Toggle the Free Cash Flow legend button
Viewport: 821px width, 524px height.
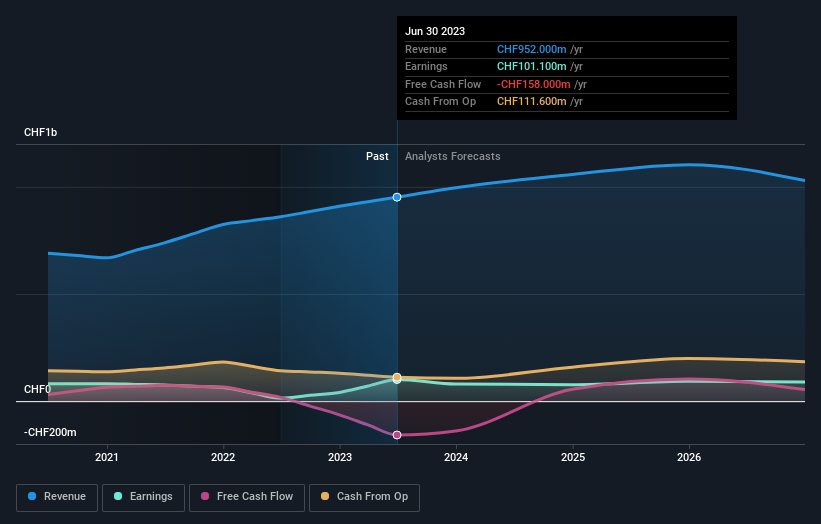247,497
